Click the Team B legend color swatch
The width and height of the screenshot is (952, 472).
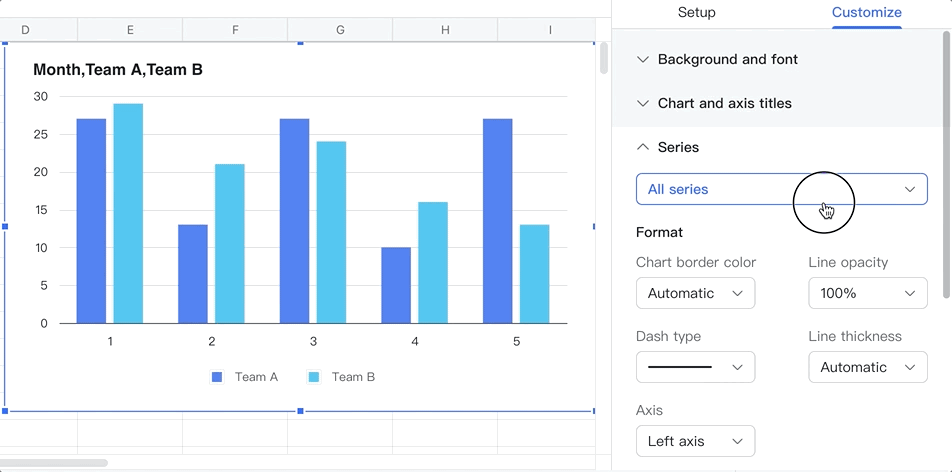click(x=314, y=377)
